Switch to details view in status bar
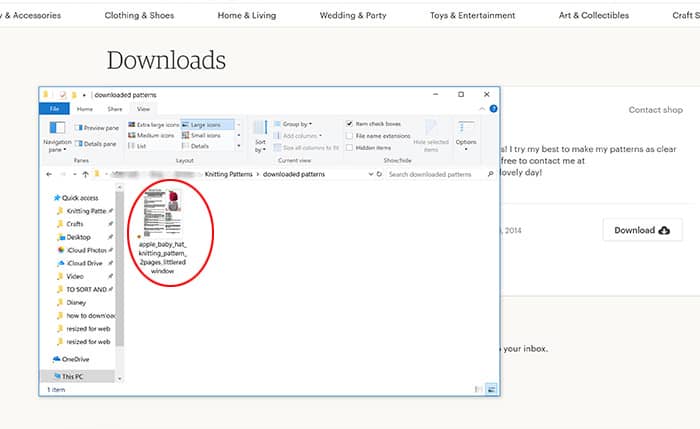 click(478, 389)
